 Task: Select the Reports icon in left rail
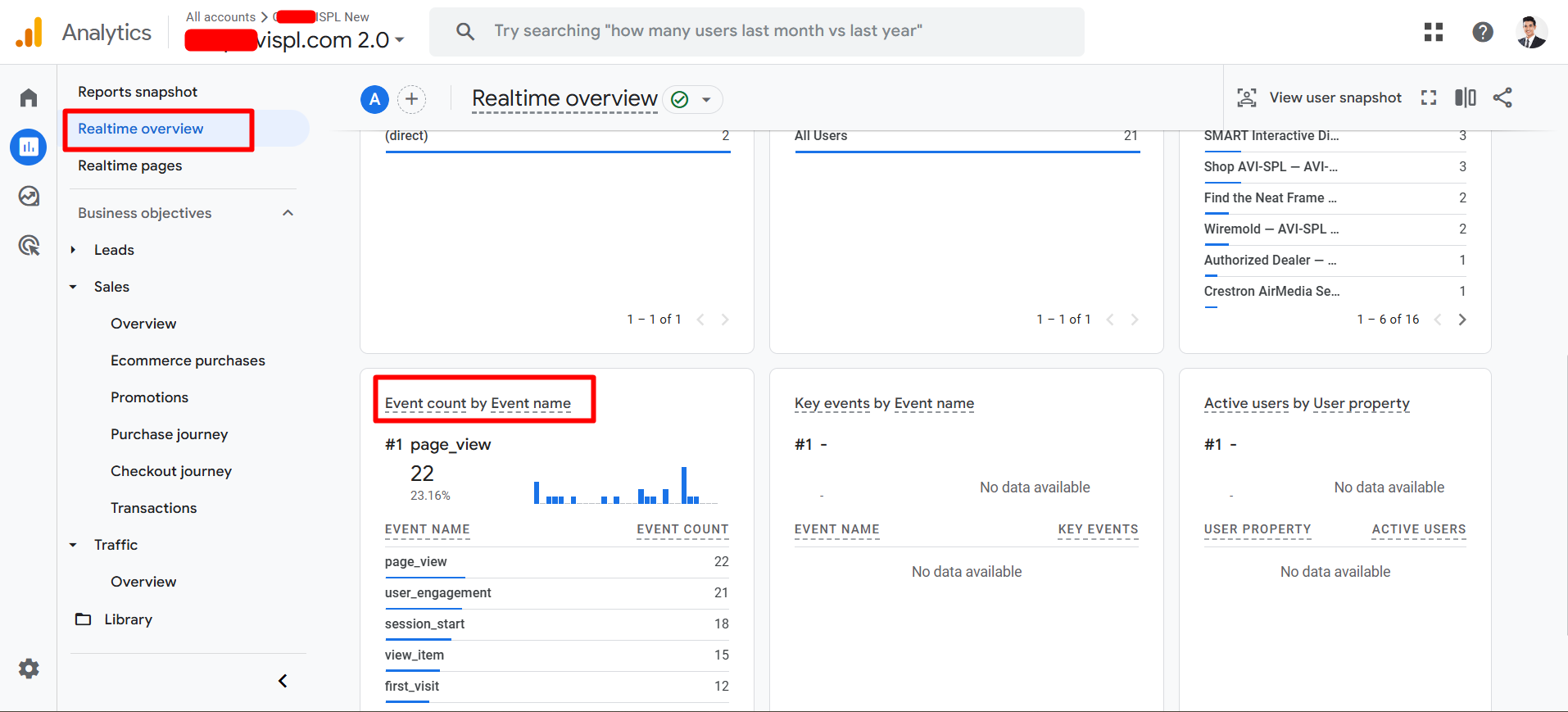coord(29,147)
